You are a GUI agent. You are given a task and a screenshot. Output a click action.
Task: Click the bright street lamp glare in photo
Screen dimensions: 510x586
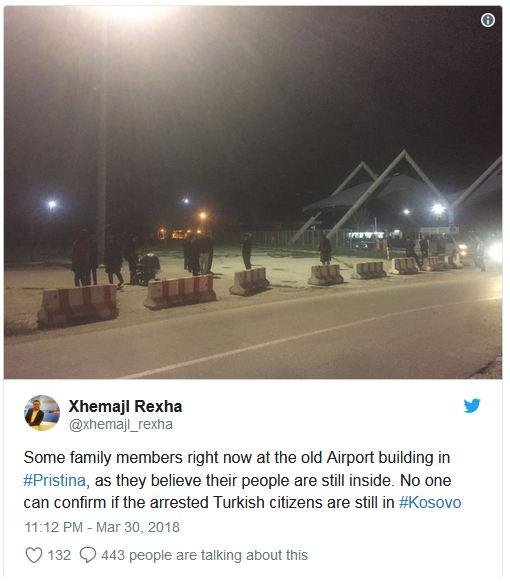tap(131, 13)
